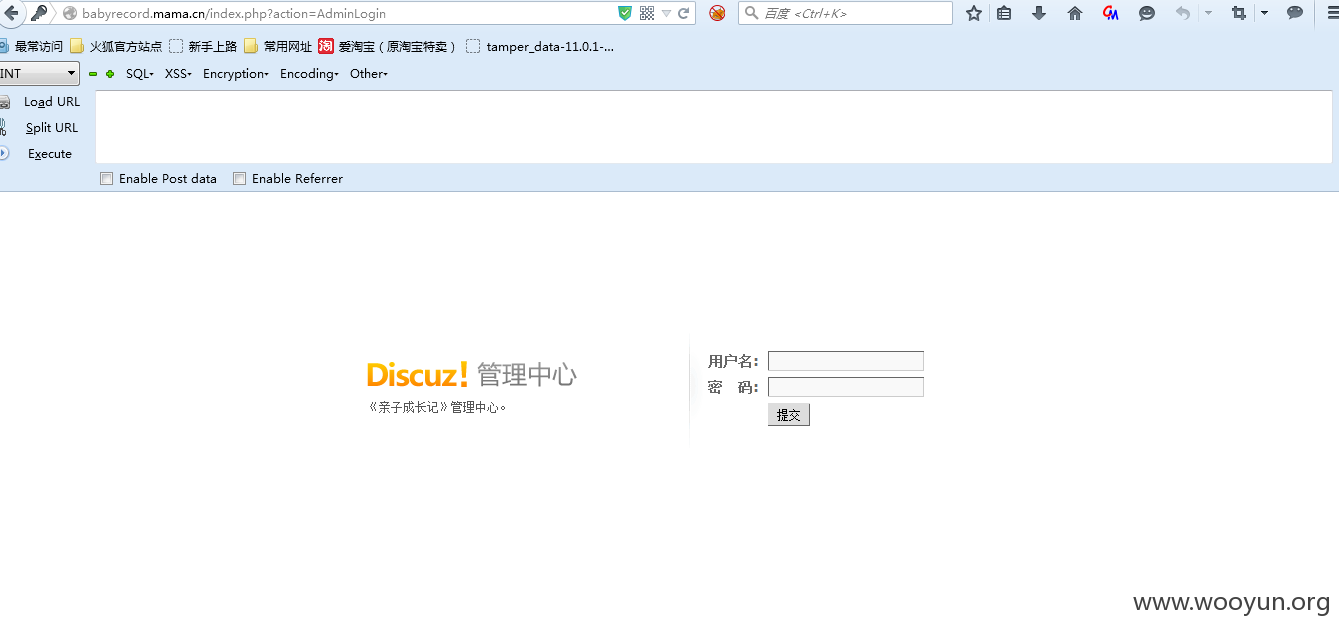Image resolution: width=1339 pixels, height=631 pixels.
Task: Open the QR code icon in address bar
Action: tap(647, 13)
